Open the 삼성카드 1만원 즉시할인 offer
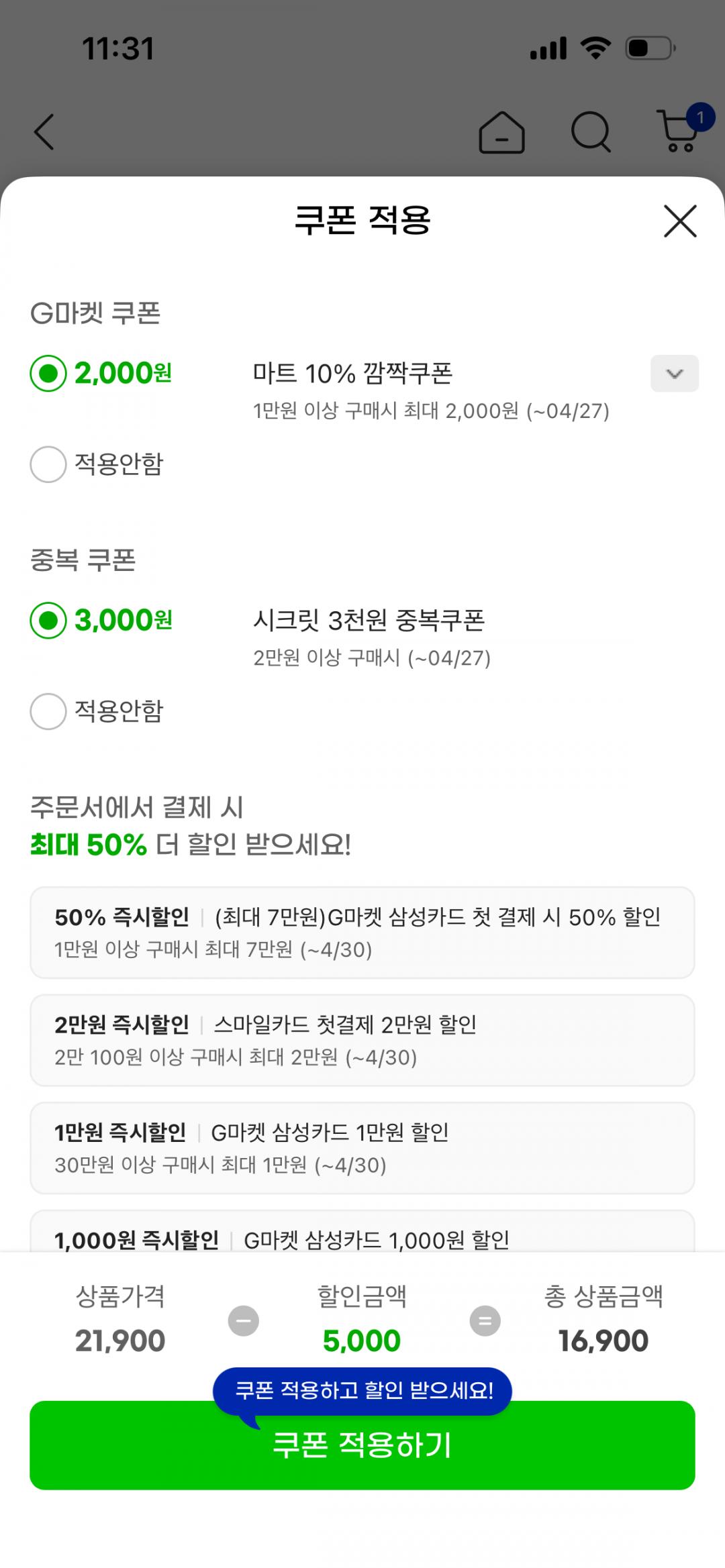 pyautogui.click(x=362, y=1148)
